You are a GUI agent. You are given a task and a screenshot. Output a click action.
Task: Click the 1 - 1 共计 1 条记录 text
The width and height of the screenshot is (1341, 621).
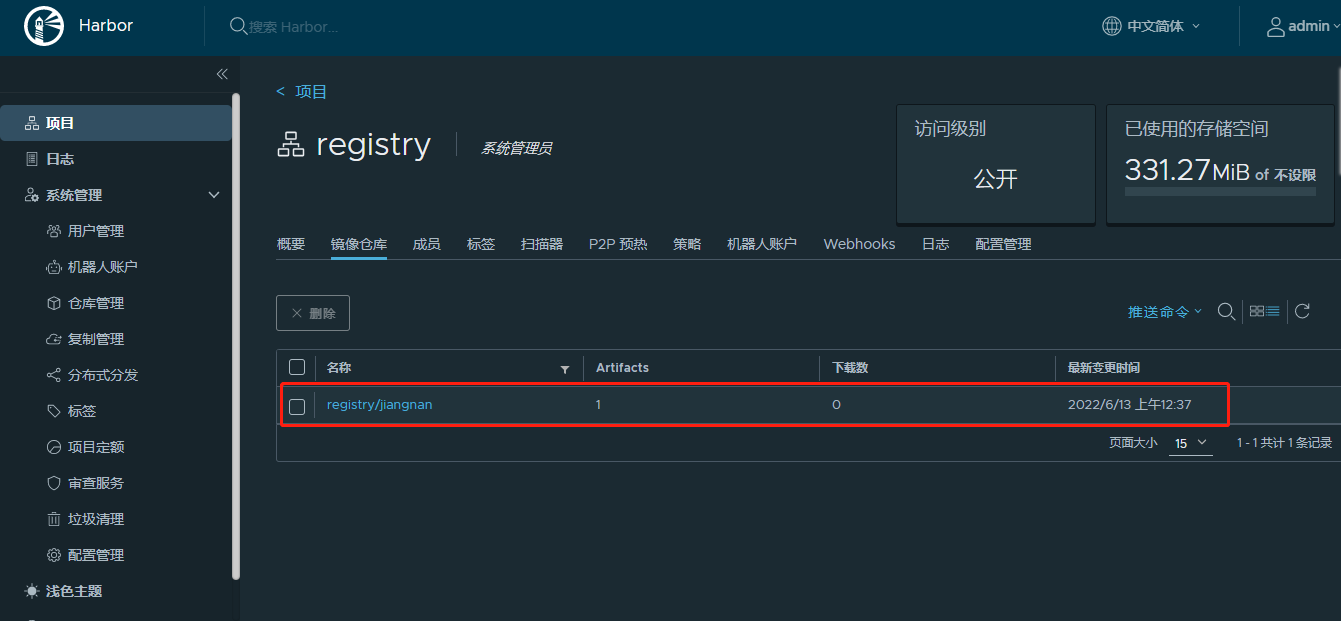[1285, 443]
